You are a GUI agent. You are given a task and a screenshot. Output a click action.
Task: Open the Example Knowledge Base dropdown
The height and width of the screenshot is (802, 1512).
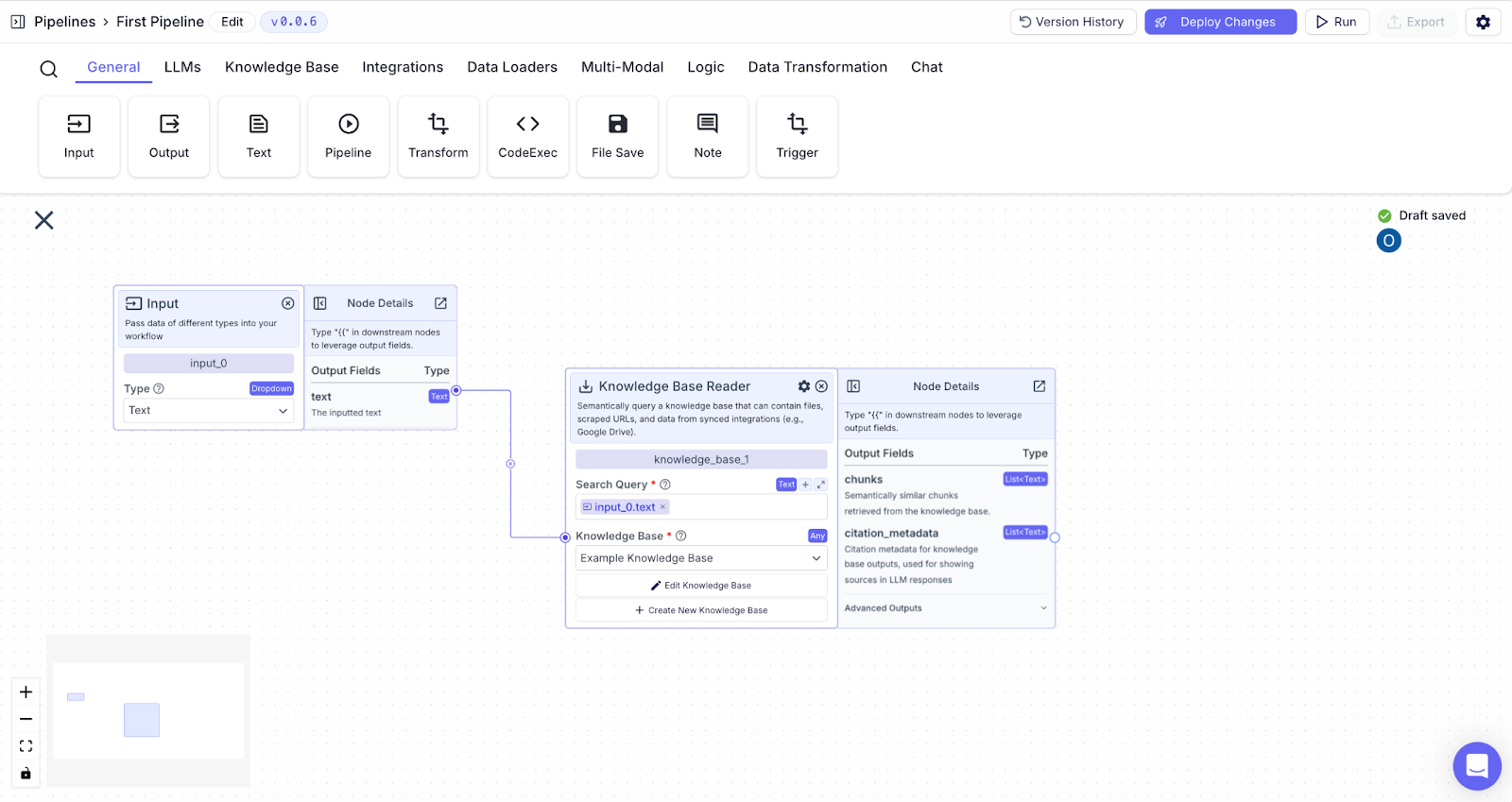click(x=701, y=558)
